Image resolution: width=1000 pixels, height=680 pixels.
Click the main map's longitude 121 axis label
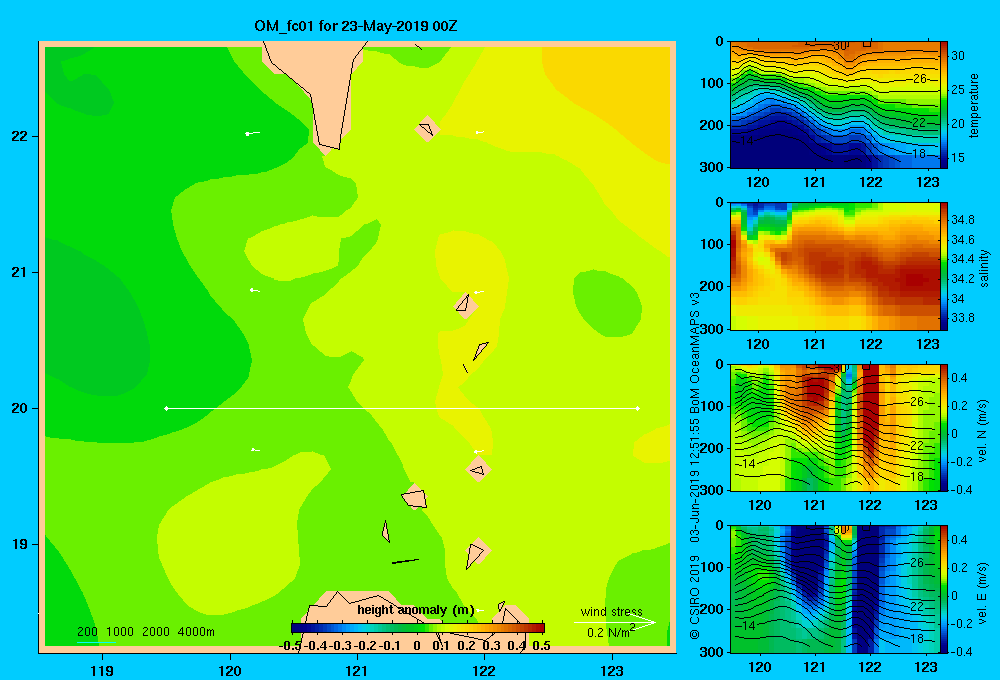pyautogui.click(x=357, y=670)
